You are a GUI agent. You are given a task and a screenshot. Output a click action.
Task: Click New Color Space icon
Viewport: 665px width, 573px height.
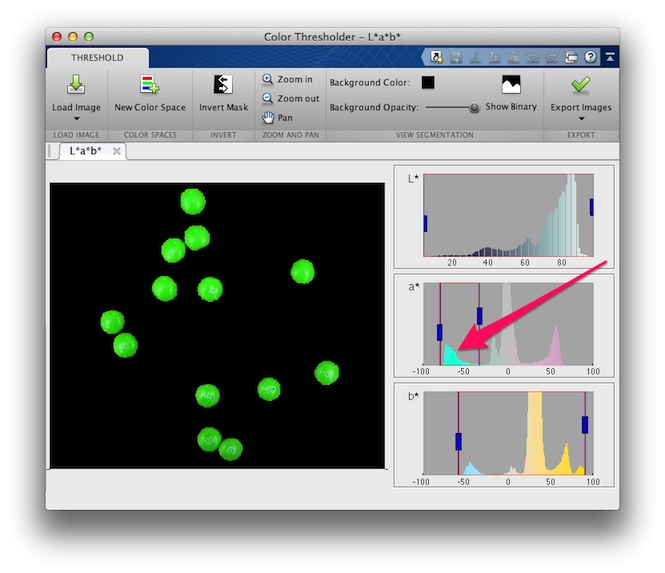click(150, 84)
